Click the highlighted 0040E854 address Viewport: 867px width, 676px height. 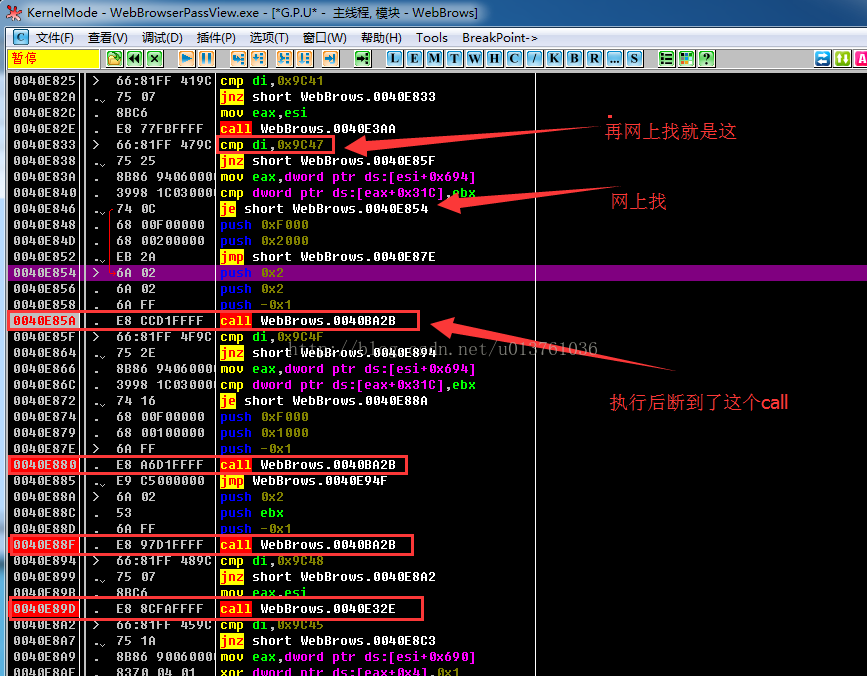[44, 273]
